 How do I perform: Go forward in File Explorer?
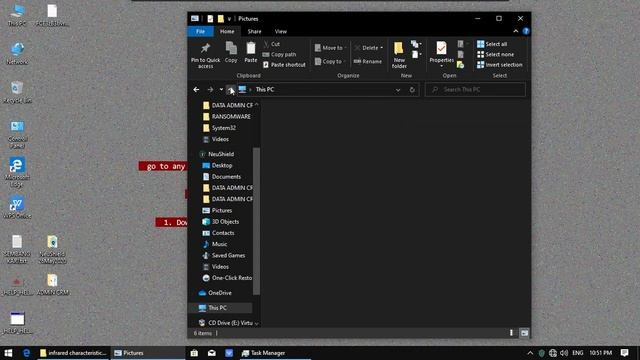click(x=210, y=89)
